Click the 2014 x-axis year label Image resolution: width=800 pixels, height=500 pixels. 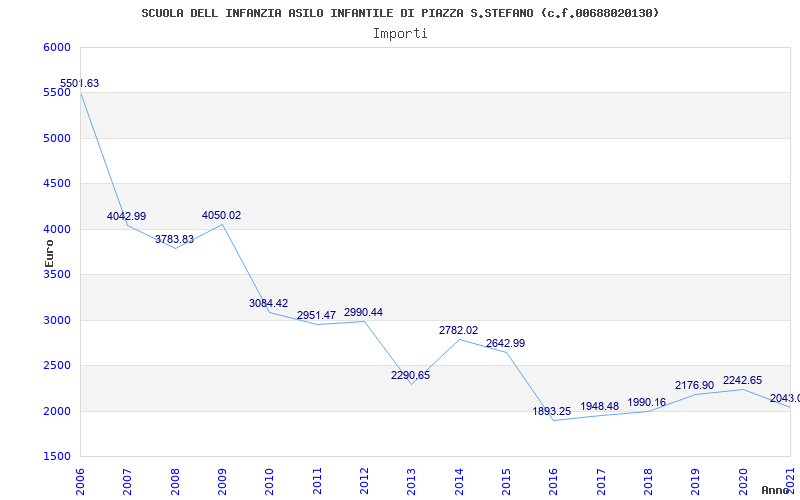click(x=459, y=482)
